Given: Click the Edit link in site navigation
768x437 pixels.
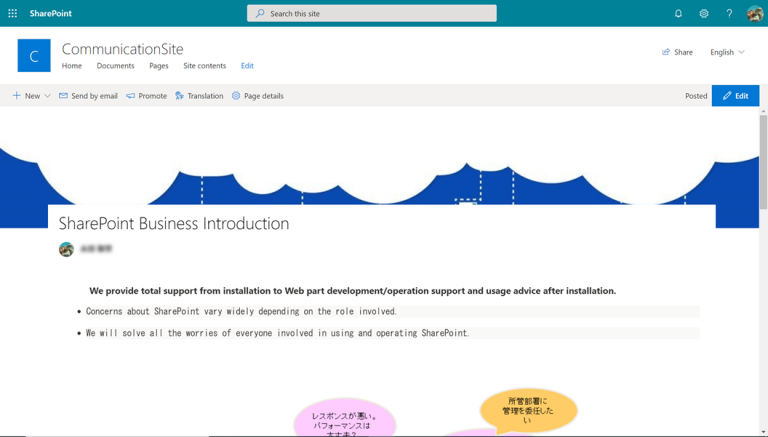Looking at the screenshot, I should click(247, 66).
